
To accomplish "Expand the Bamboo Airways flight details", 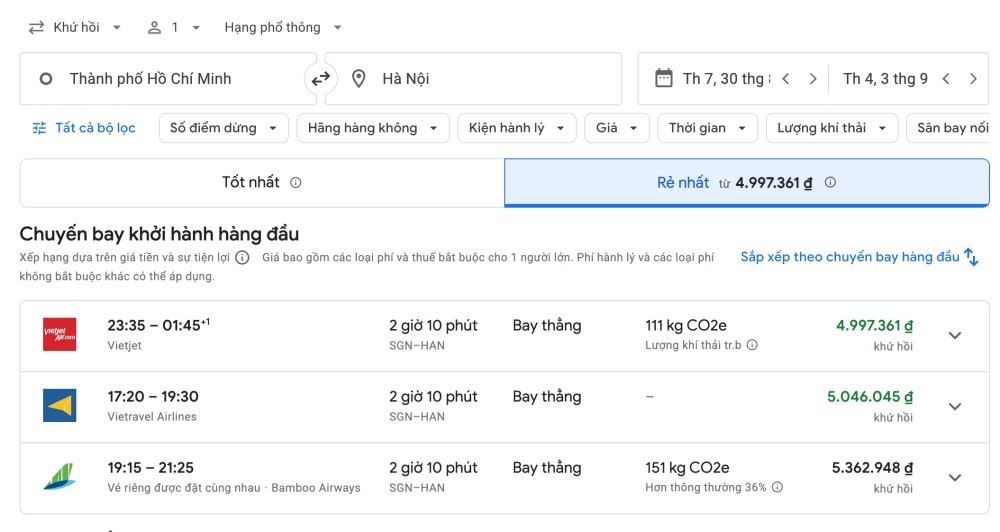I will pyautogui.click(x=955, y=478).
